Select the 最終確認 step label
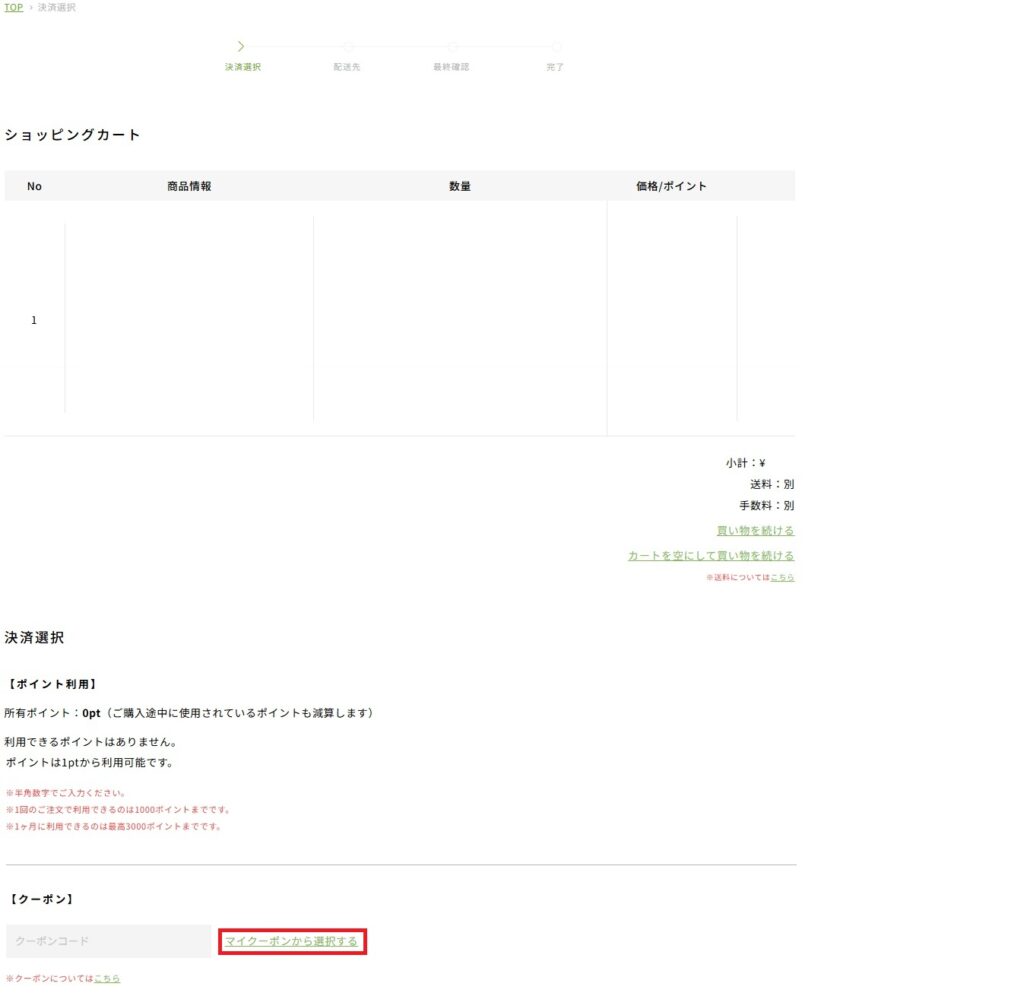The width and height of the screenshot is (1024, 993). (451, 67)
